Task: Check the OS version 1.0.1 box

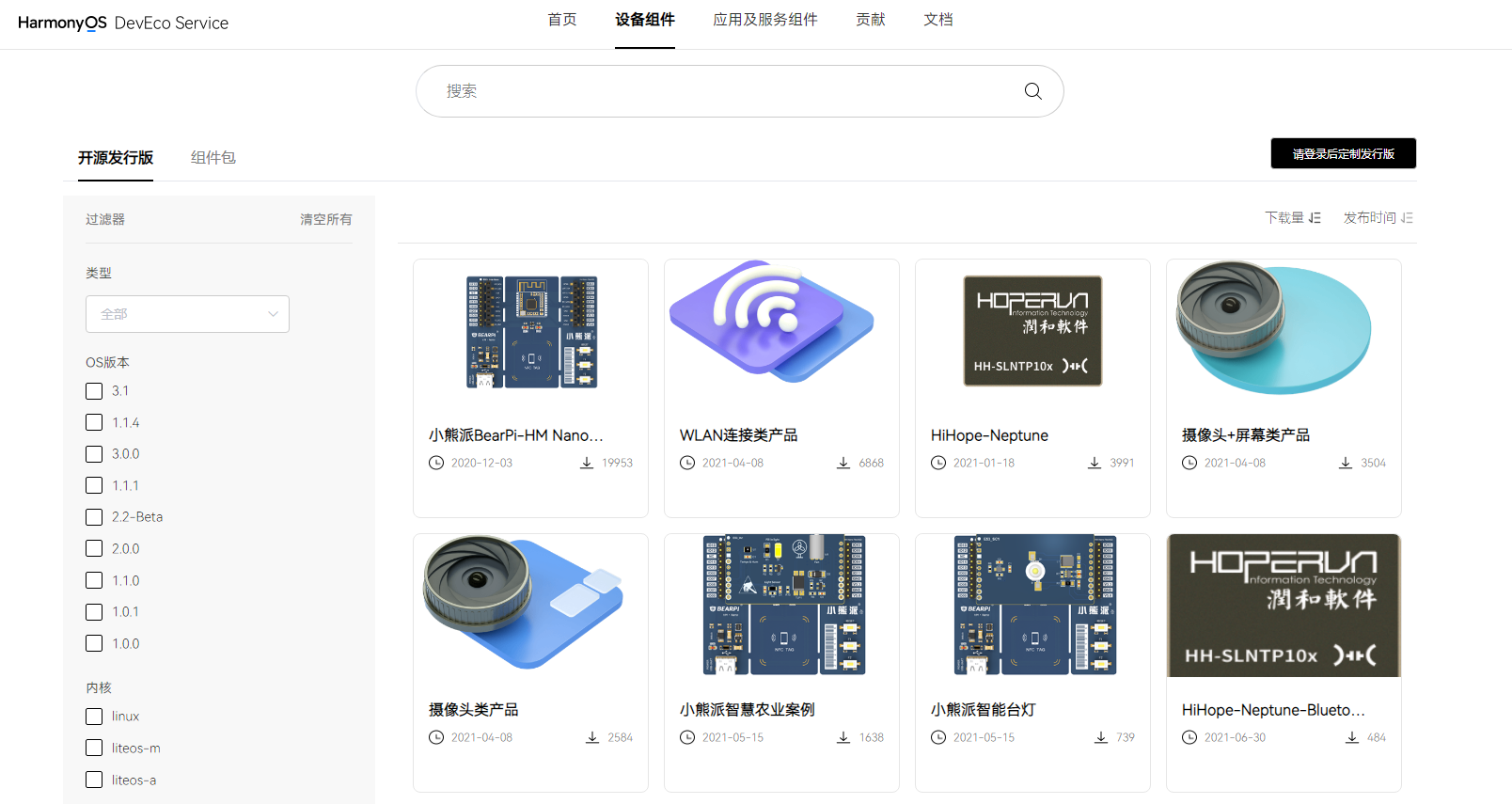Action: coord(94,612)
